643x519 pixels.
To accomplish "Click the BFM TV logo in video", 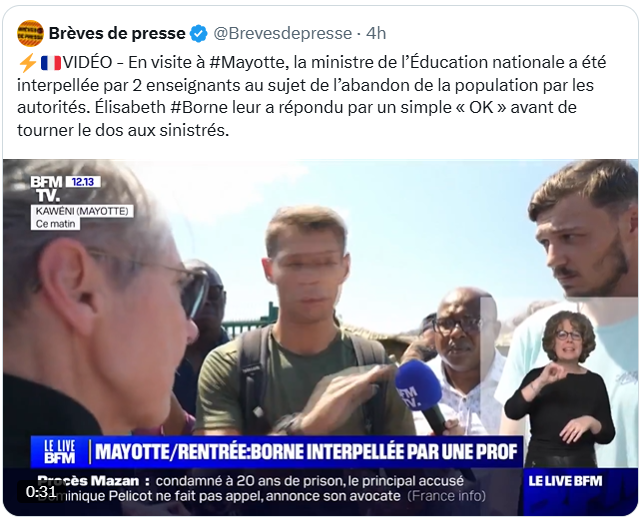I will click(x=46, y=189).
